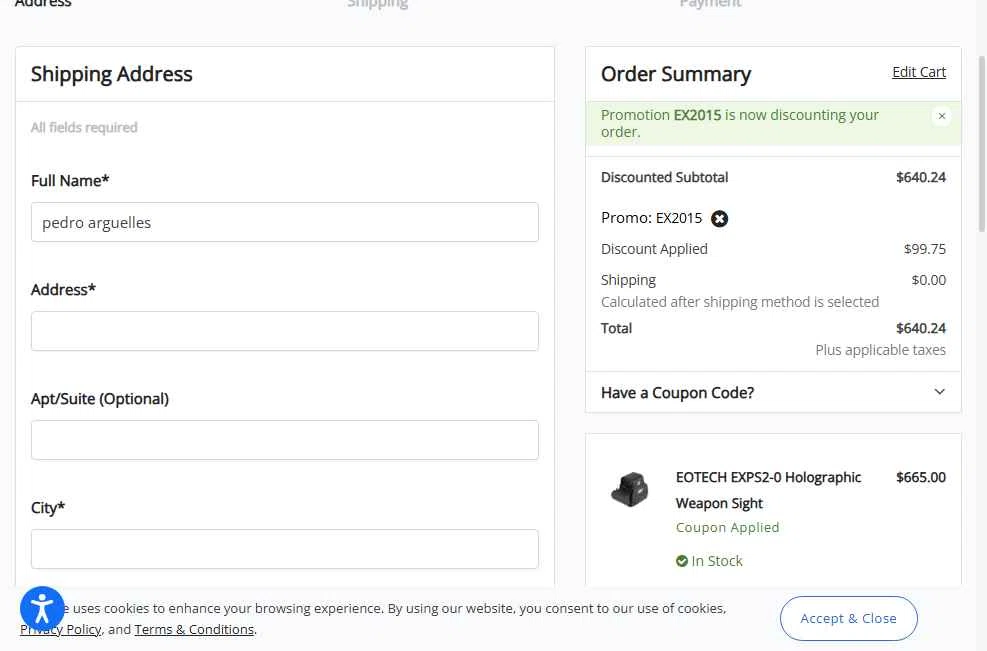Open the accessibility options icon
The height and width of the screenshot is (651, 987).
point(42,608)
